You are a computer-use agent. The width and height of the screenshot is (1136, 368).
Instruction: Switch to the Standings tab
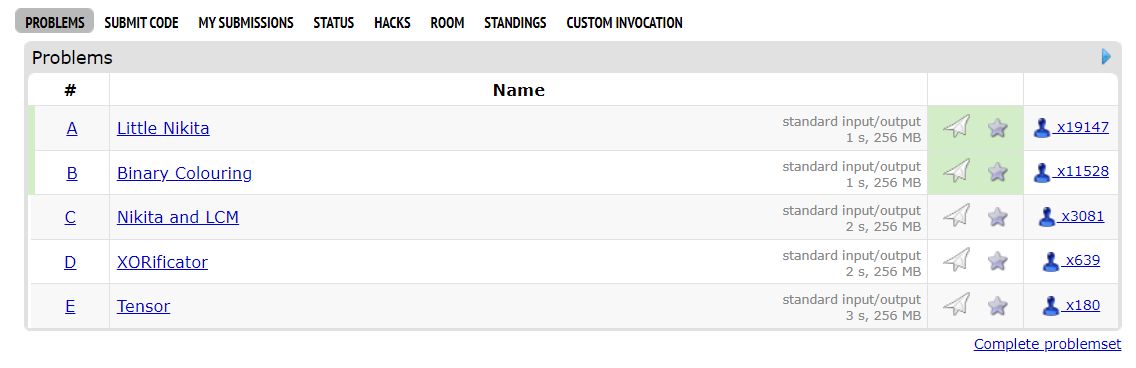tap(515, 22)
